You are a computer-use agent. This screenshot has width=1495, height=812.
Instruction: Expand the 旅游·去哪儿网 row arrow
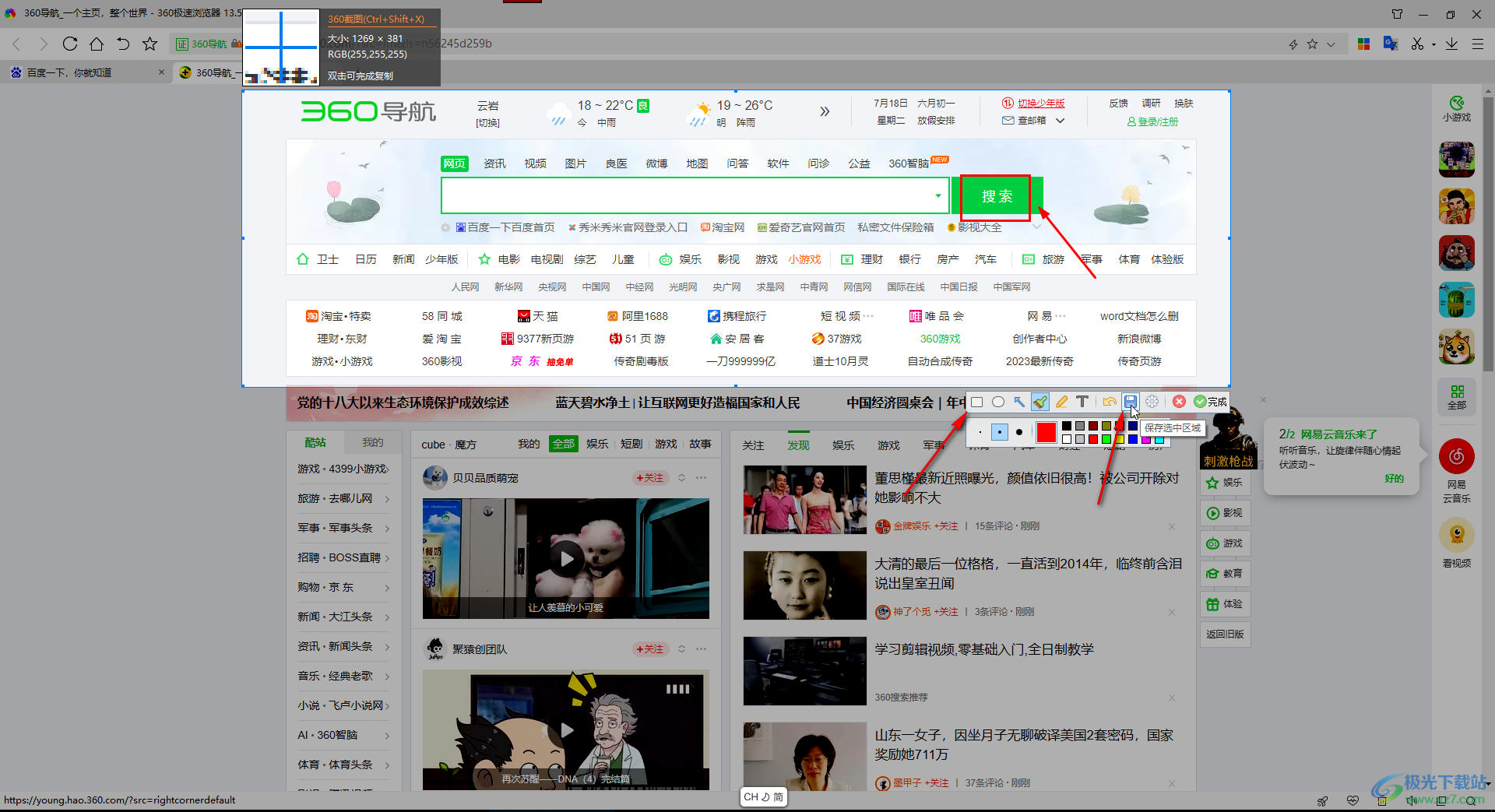click(387, 498)
